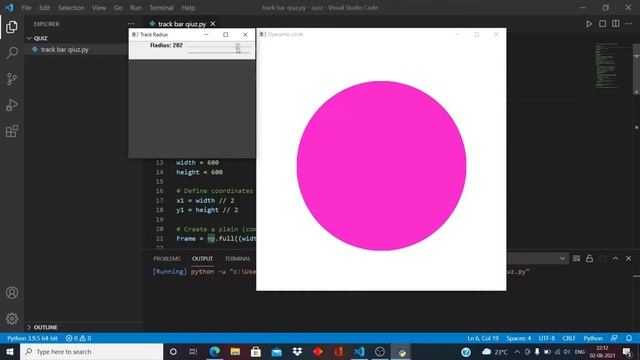Open Help menu

tap(188, 8)
